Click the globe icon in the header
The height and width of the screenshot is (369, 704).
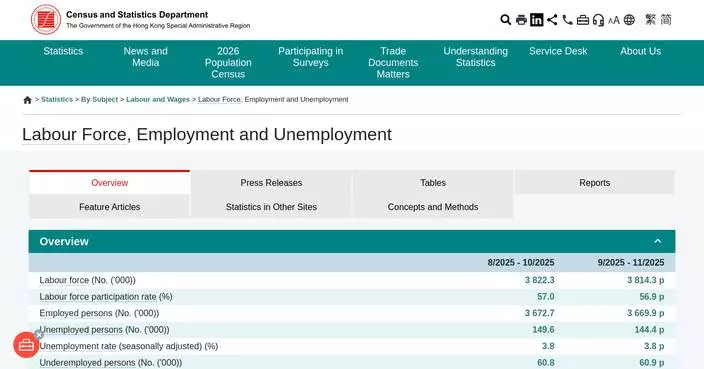point(629,20)
